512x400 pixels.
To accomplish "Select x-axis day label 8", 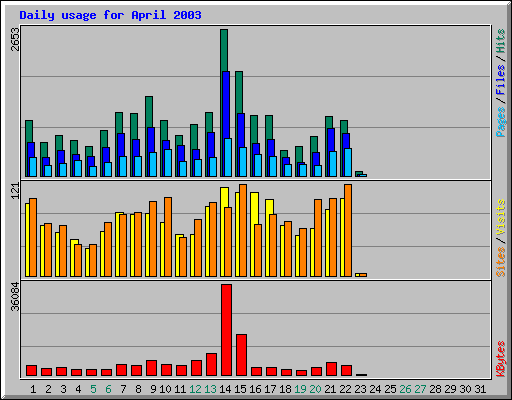I will (x=138, y=389).
